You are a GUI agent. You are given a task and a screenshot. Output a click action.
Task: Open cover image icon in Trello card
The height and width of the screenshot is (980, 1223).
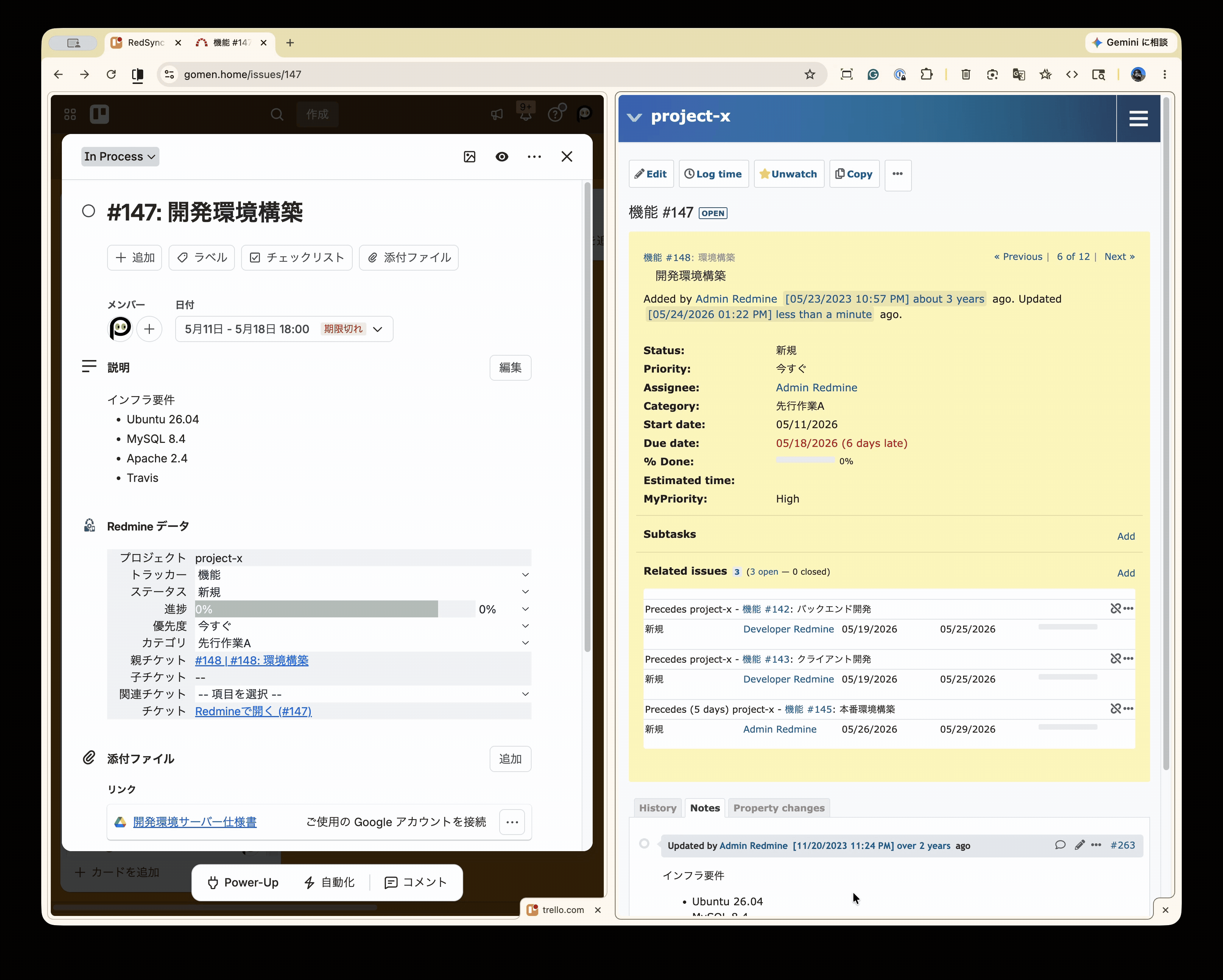pyautogui.click(x=469, y=157)
